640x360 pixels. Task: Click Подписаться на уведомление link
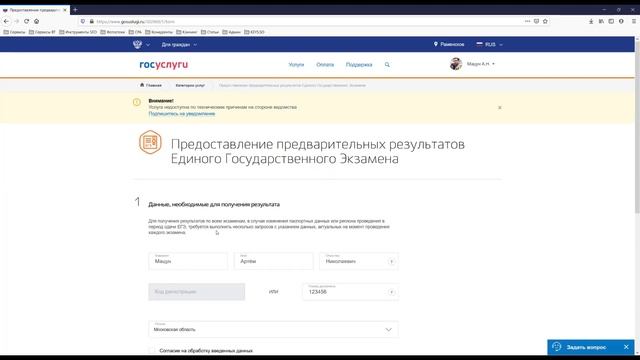click(182, 114)
